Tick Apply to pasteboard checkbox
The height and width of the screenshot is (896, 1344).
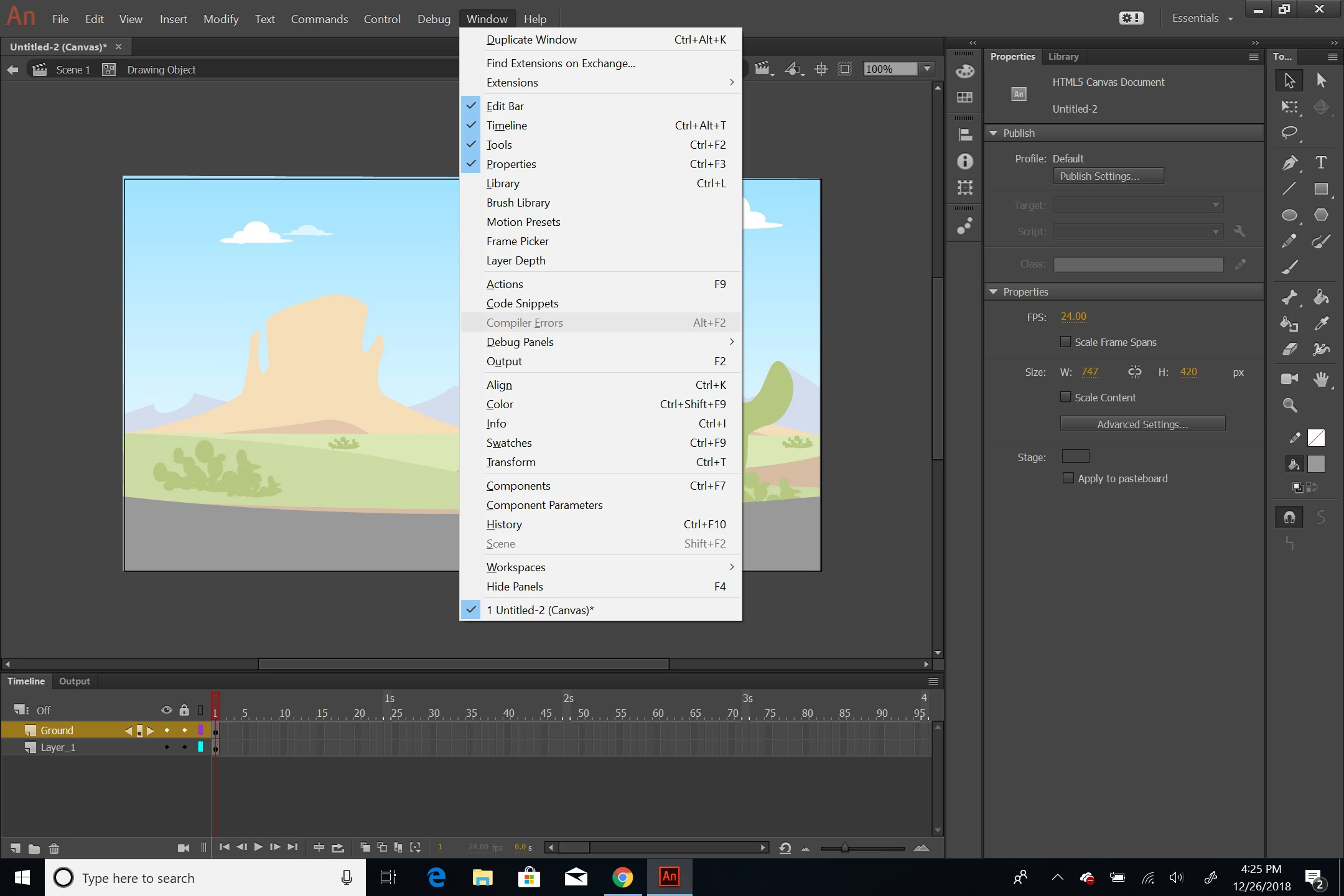coord(1068,478)
